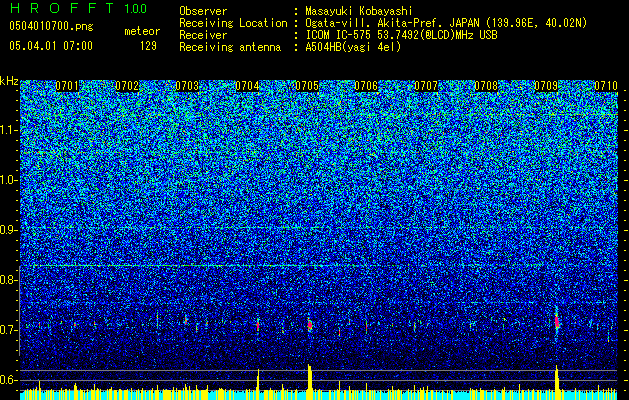
Task: Click the 0.6 kHz axis label
Action: point(8,380)
